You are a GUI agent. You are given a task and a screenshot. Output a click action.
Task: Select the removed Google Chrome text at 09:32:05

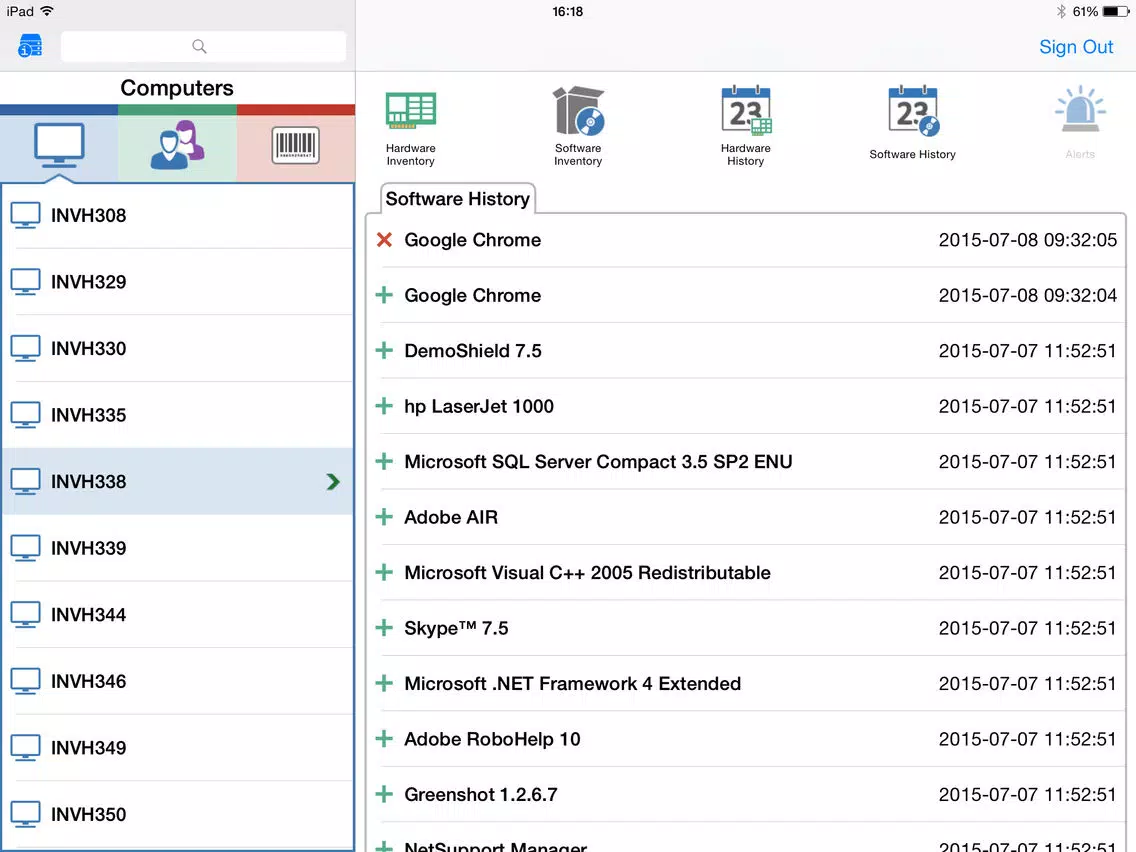click(x=472, y=240)
